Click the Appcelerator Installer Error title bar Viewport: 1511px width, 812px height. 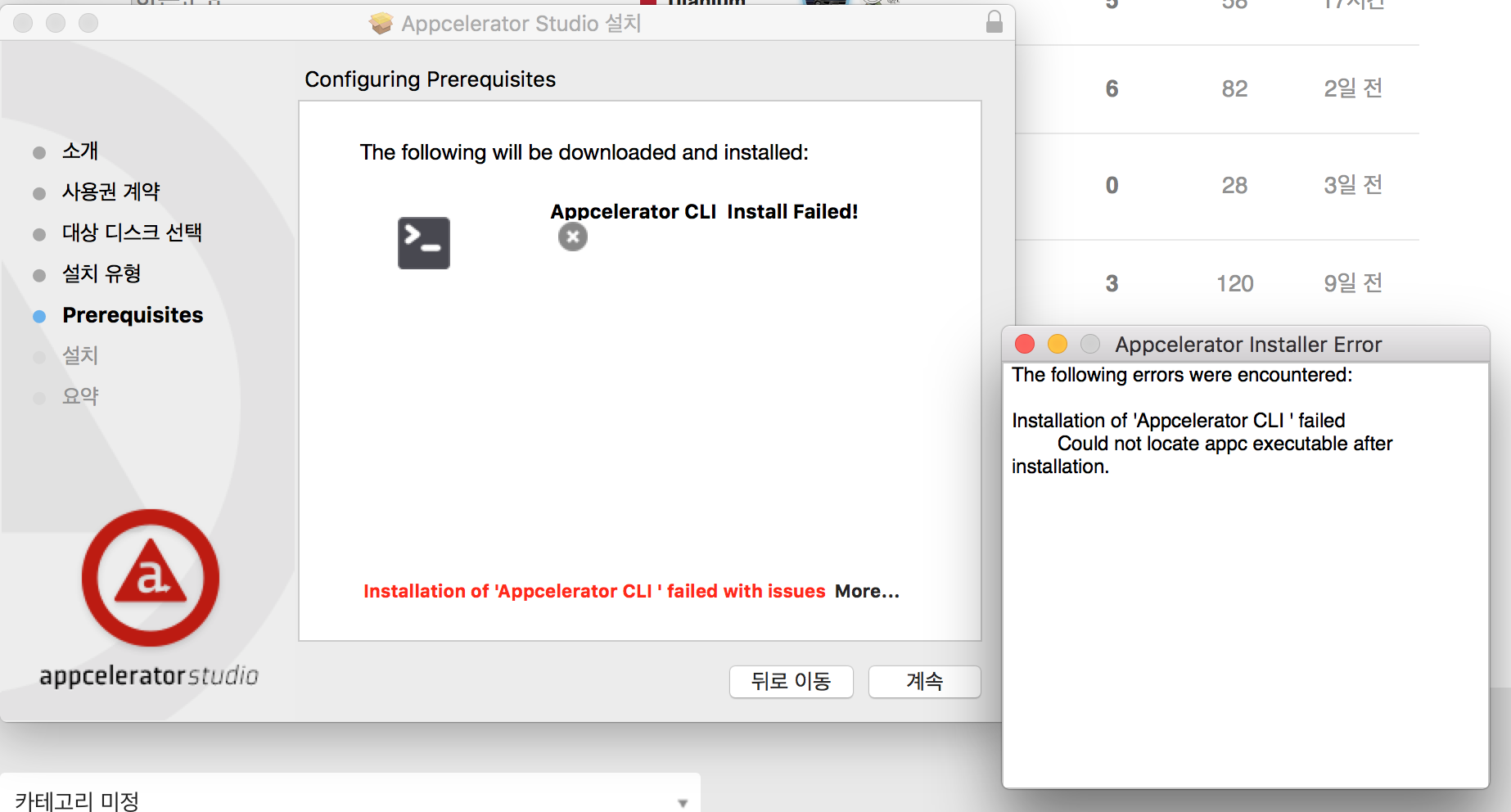point(1246,344)
